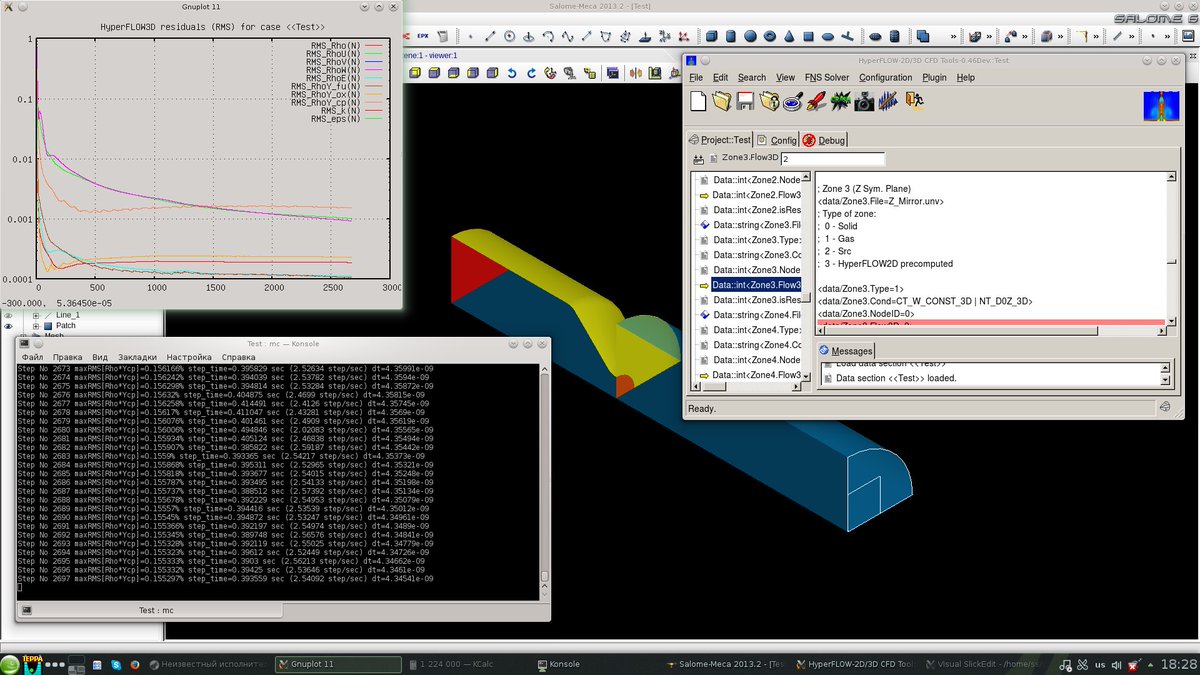Switch to the Config tab
The height and width of the screenshot is (675, 1200).
(776, 140)
